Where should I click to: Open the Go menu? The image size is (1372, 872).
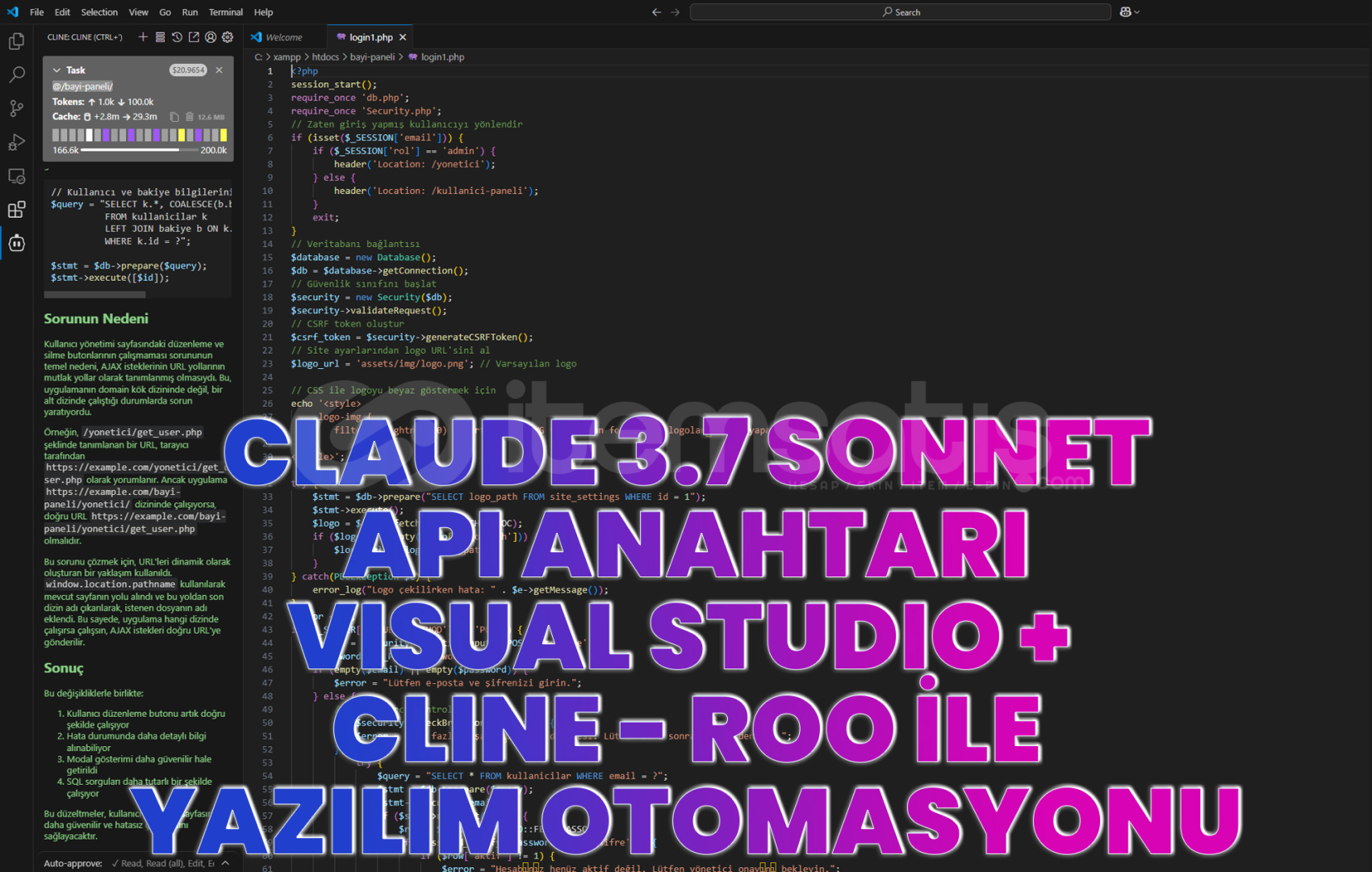pyautogui.click(x=165, y=12)
